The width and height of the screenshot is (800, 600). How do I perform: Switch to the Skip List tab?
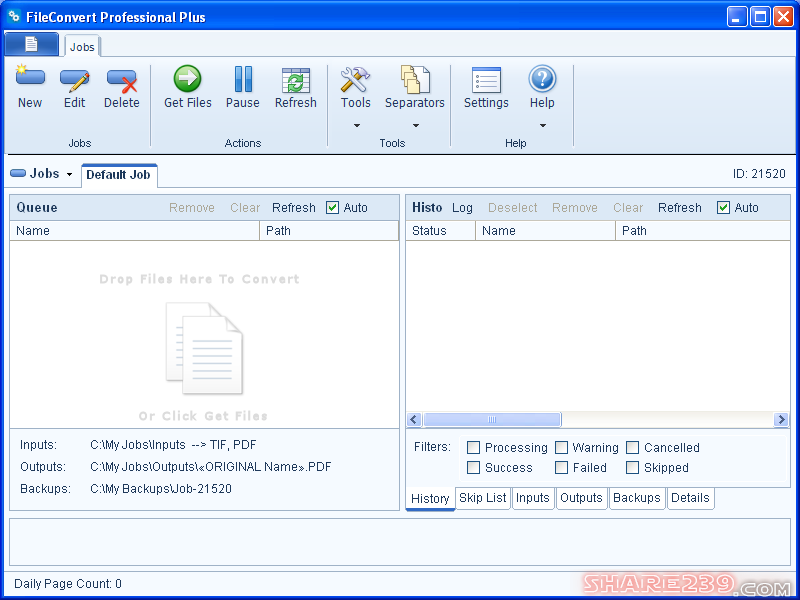pyautogui.click(x=483, y=498)
